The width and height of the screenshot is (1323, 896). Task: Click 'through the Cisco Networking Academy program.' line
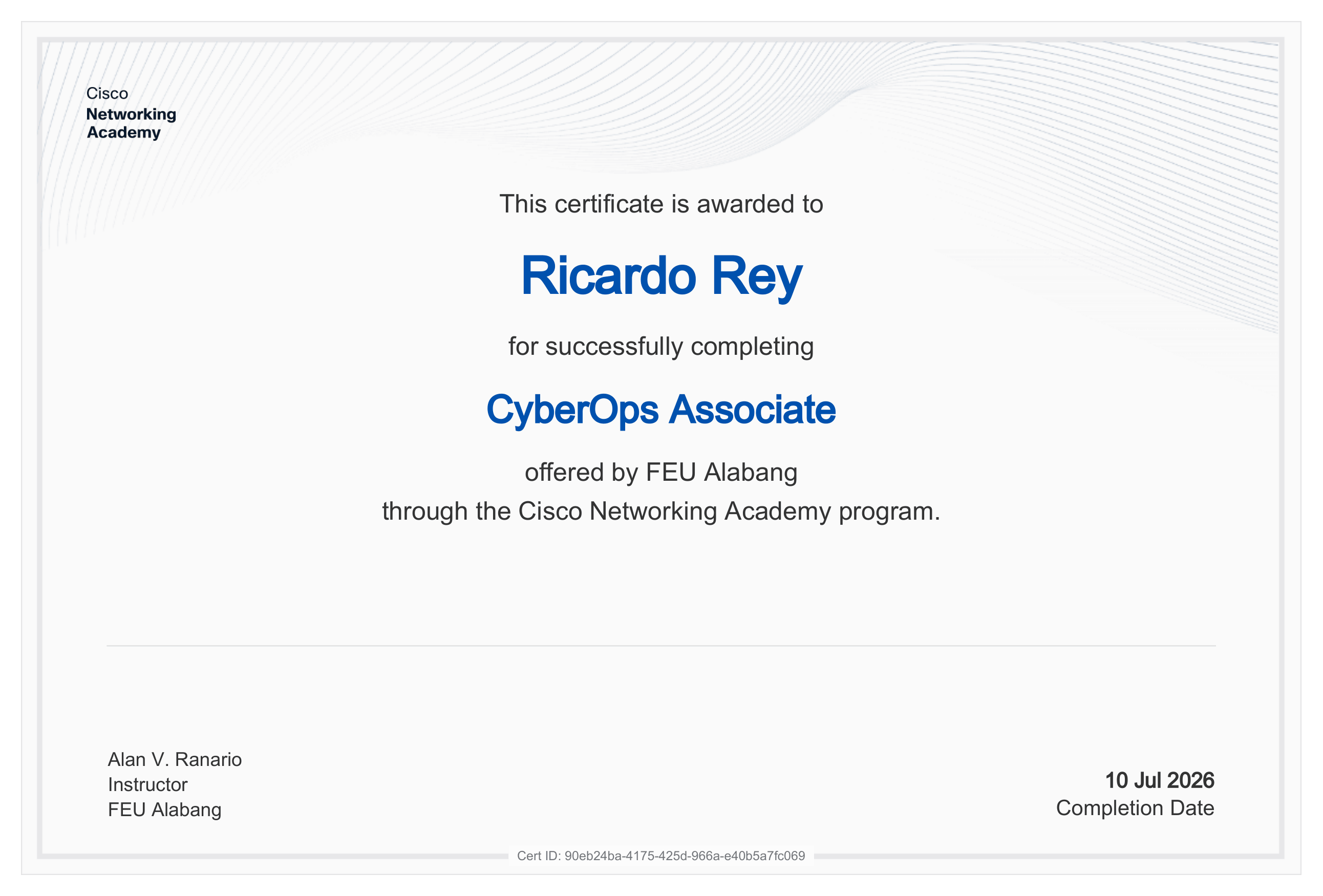pos(661,512)
